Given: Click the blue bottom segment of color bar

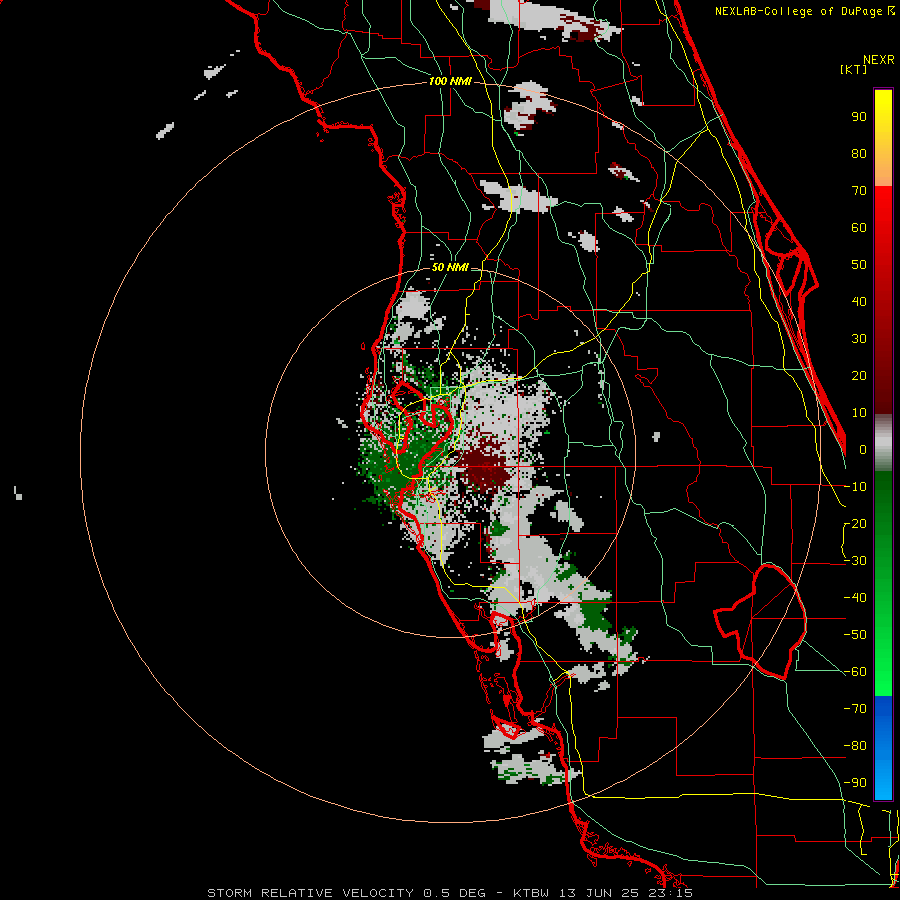Looking at the screenshot, I should 883,748.
